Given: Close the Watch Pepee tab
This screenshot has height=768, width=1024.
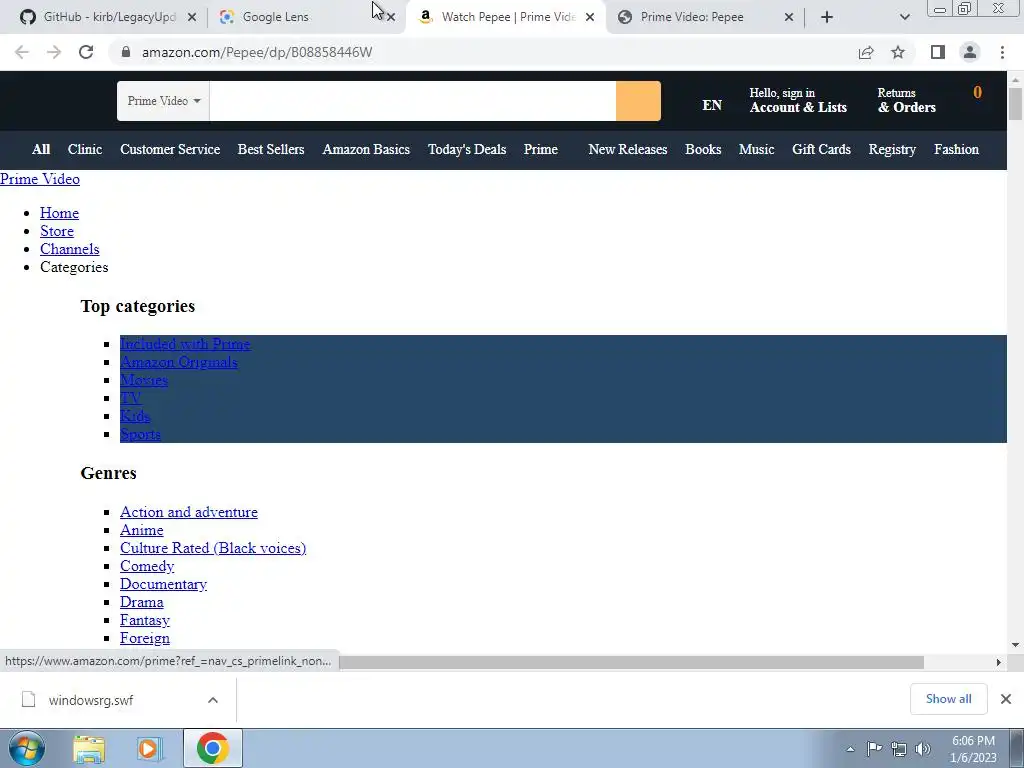Looking at the screenshot, I should pyautogui.click(x=590, y=17).
